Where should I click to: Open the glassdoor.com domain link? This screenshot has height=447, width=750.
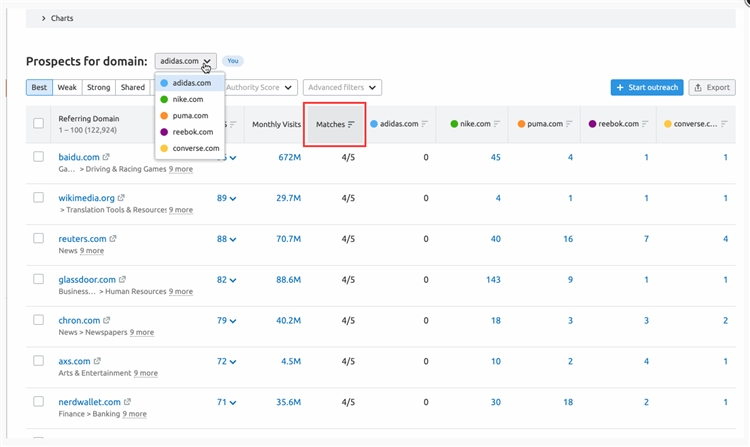click(x=87, y=279)
